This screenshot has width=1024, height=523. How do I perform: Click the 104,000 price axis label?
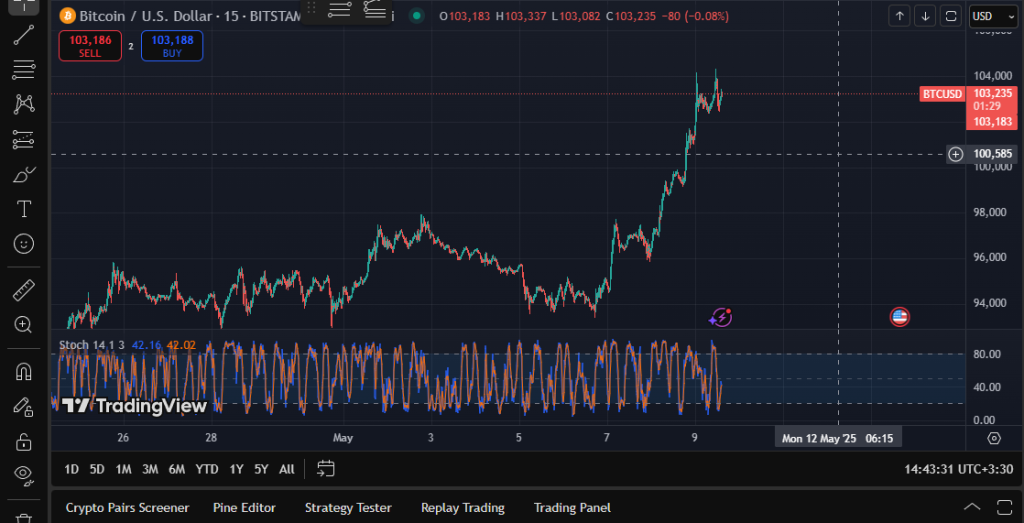coord(993,76)
